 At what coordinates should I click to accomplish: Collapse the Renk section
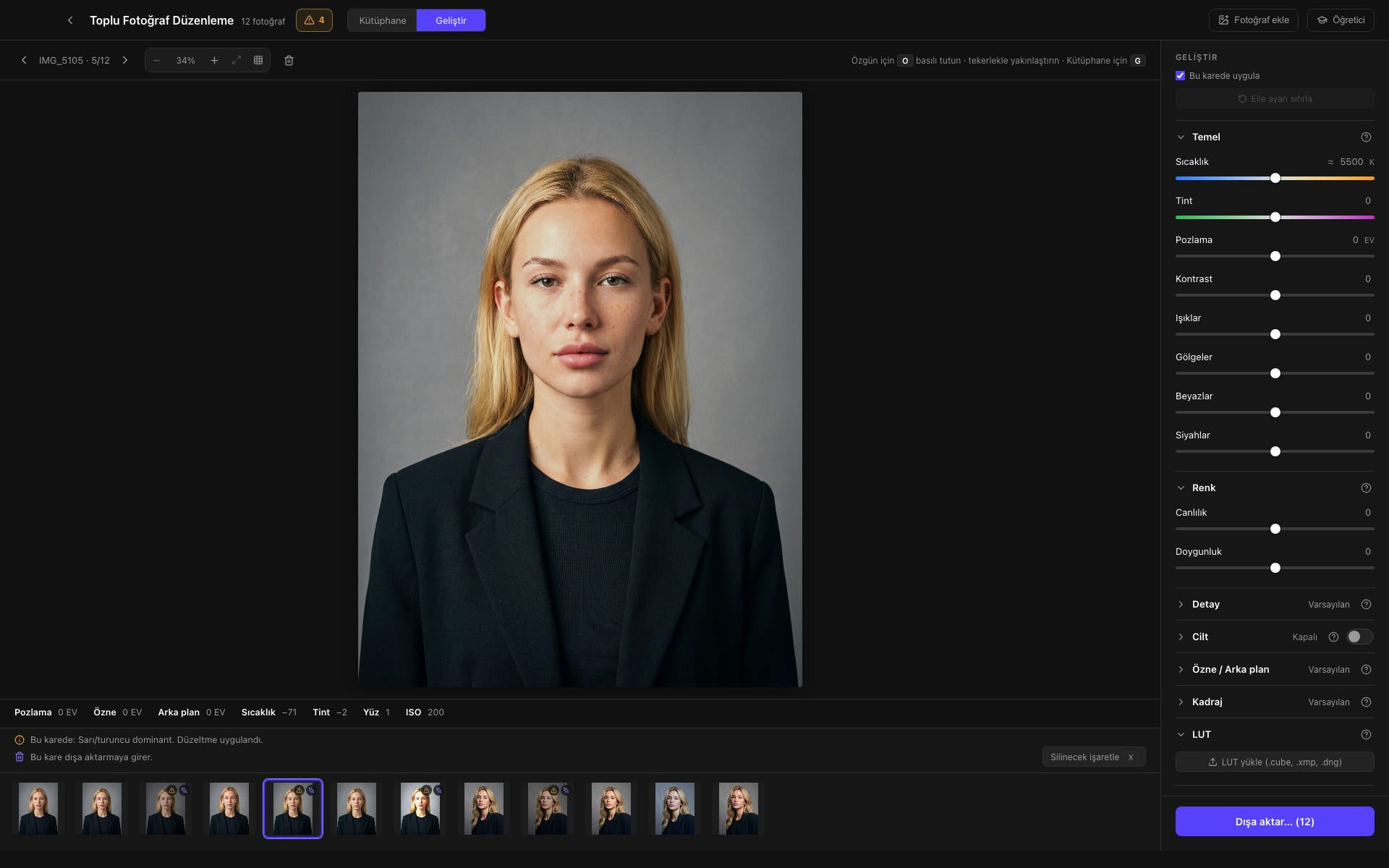[x=1203, y=488]
